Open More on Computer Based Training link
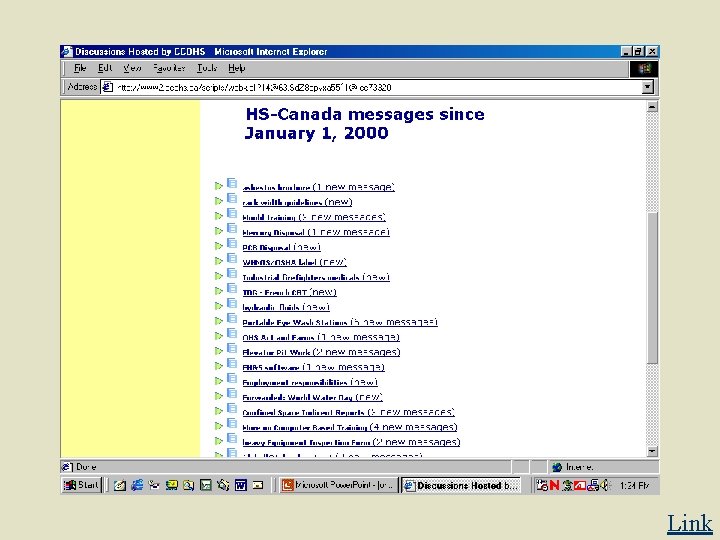This screenshot has height=540, width=720. click(350, 427)
